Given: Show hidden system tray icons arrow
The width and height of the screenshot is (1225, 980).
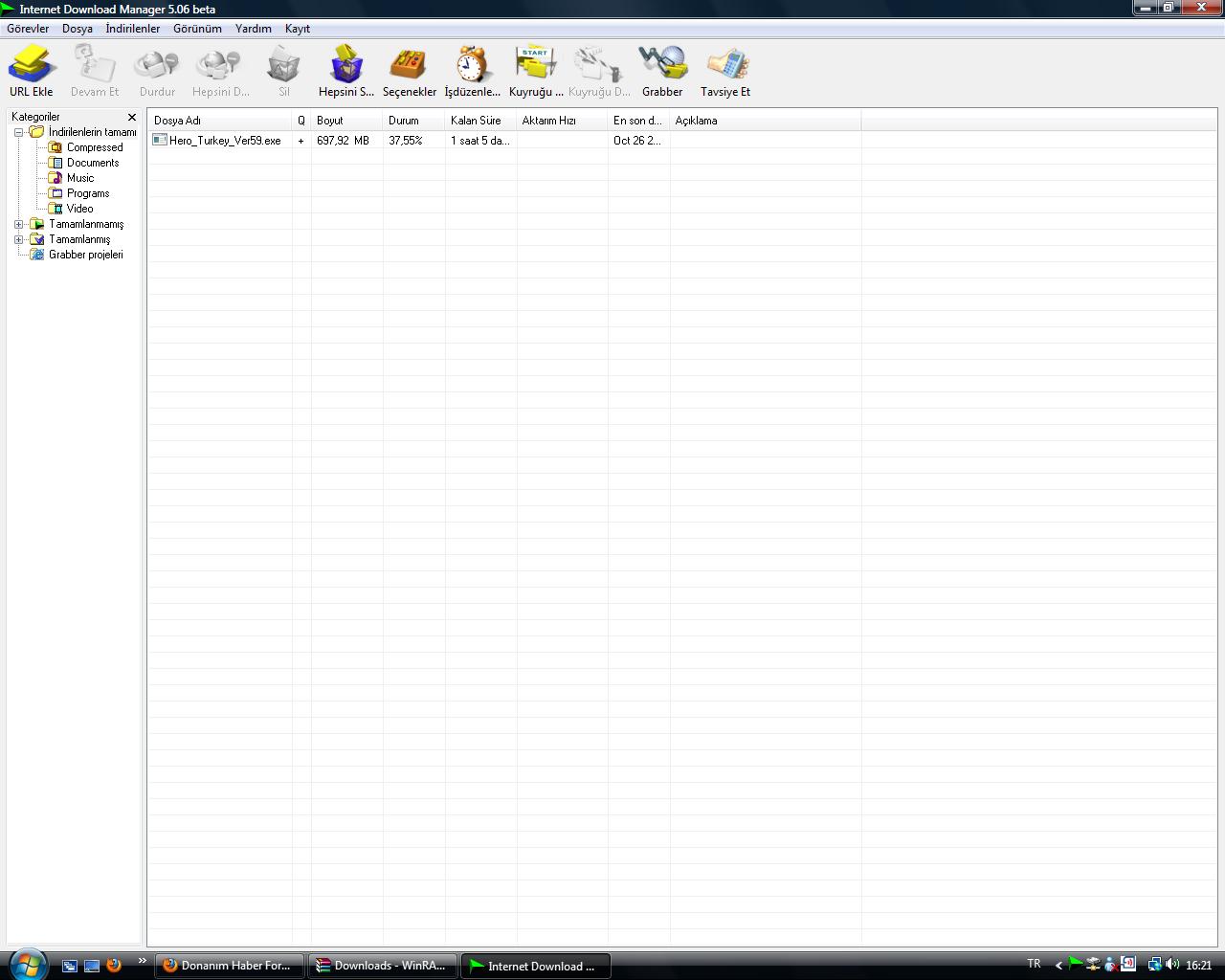Looking at the screenshot, I should (x=1058, y=965).
